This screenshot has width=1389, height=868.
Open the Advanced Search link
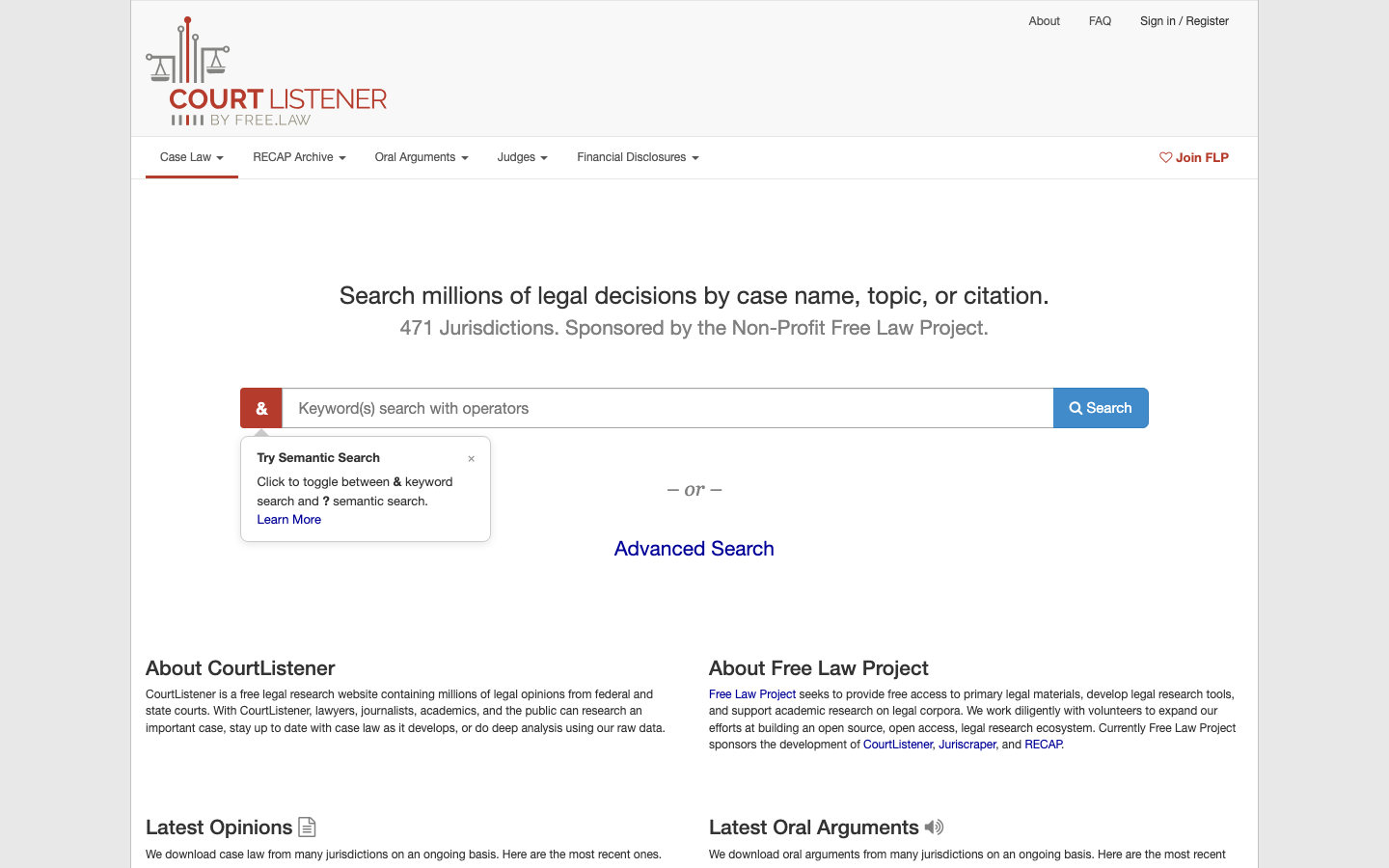694,549
